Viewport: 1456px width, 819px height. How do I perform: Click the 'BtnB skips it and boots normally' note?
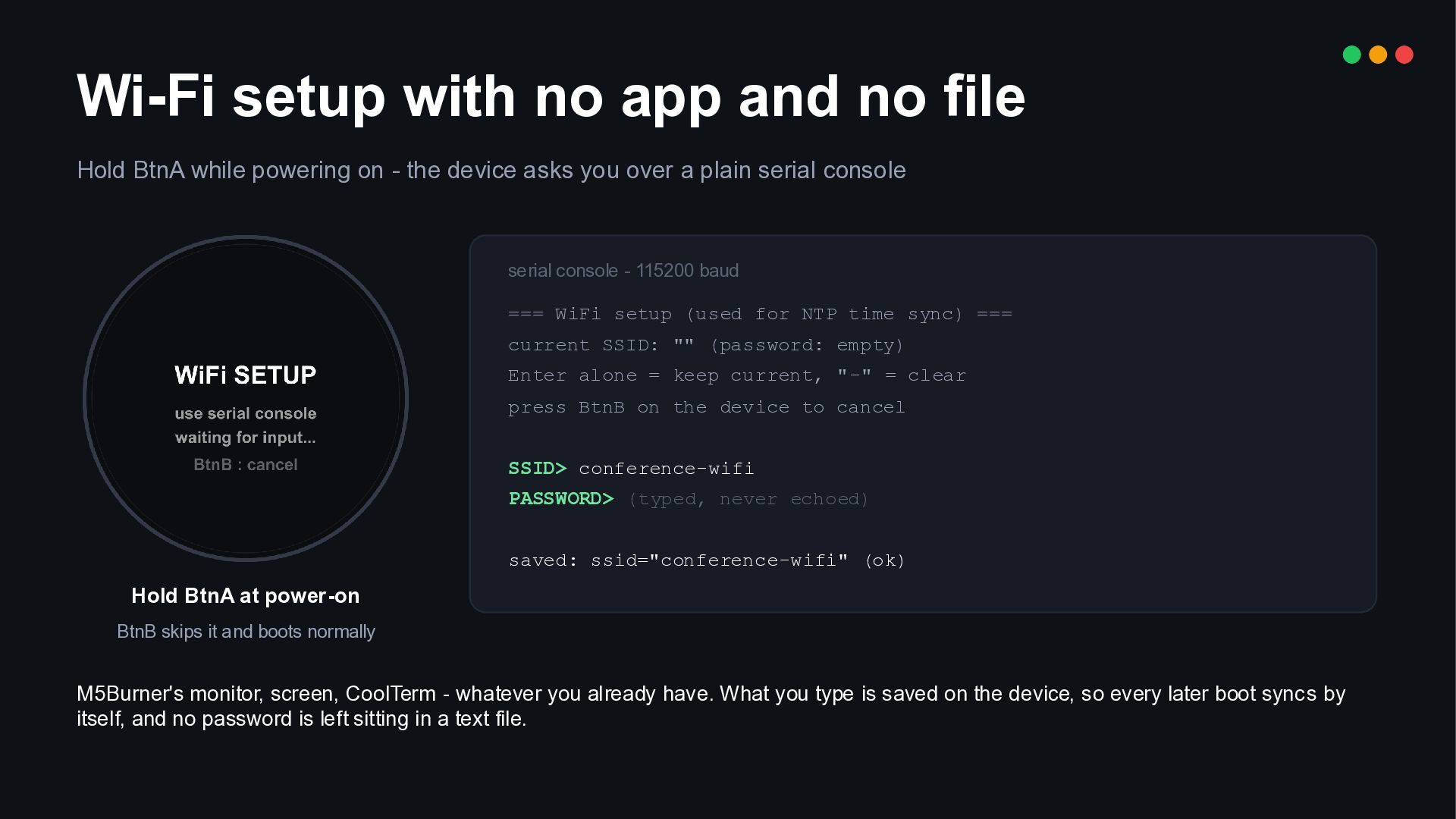click(246, 632)
